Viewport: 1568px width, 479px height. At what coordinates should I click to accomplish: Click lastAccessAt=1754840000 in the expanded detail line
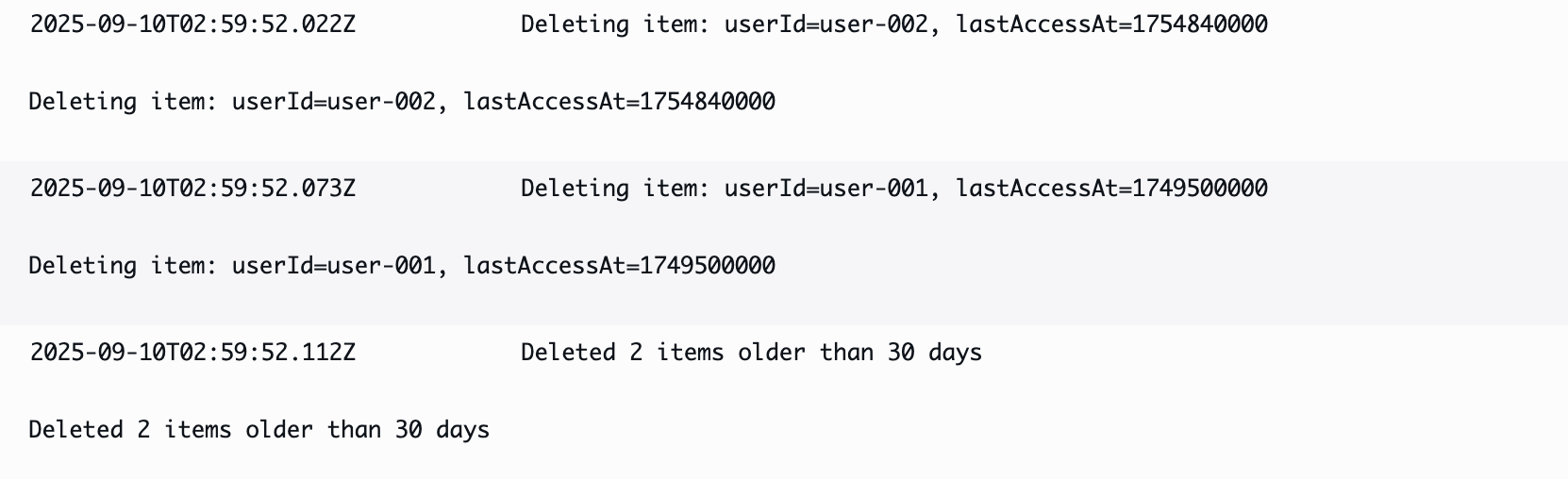620,102
